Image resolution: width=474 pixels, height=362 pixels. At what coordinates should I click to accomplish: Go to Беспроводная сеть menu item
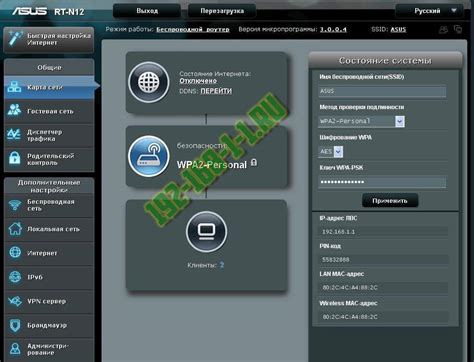click(49, 205)
